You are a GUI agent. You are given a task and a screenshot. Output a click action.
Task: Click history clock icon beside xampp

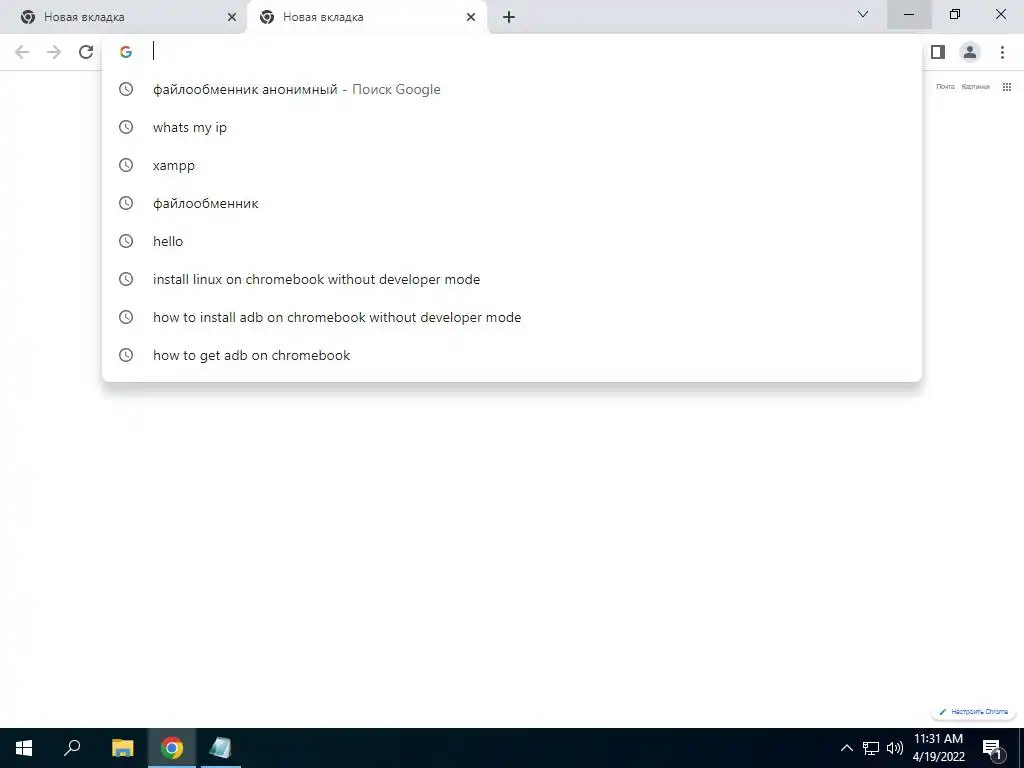(126, 165)
